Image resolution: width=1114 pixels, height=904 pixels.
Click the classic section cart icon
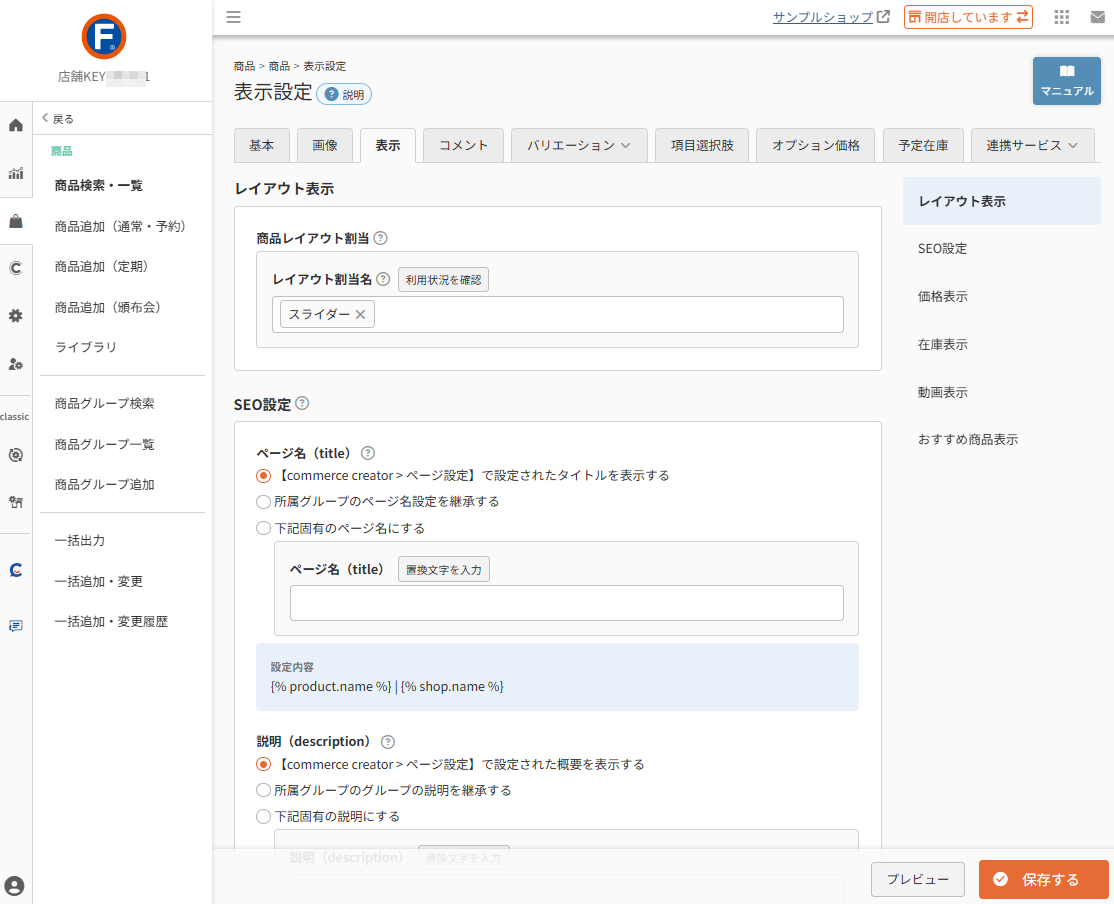pos(16,502)
